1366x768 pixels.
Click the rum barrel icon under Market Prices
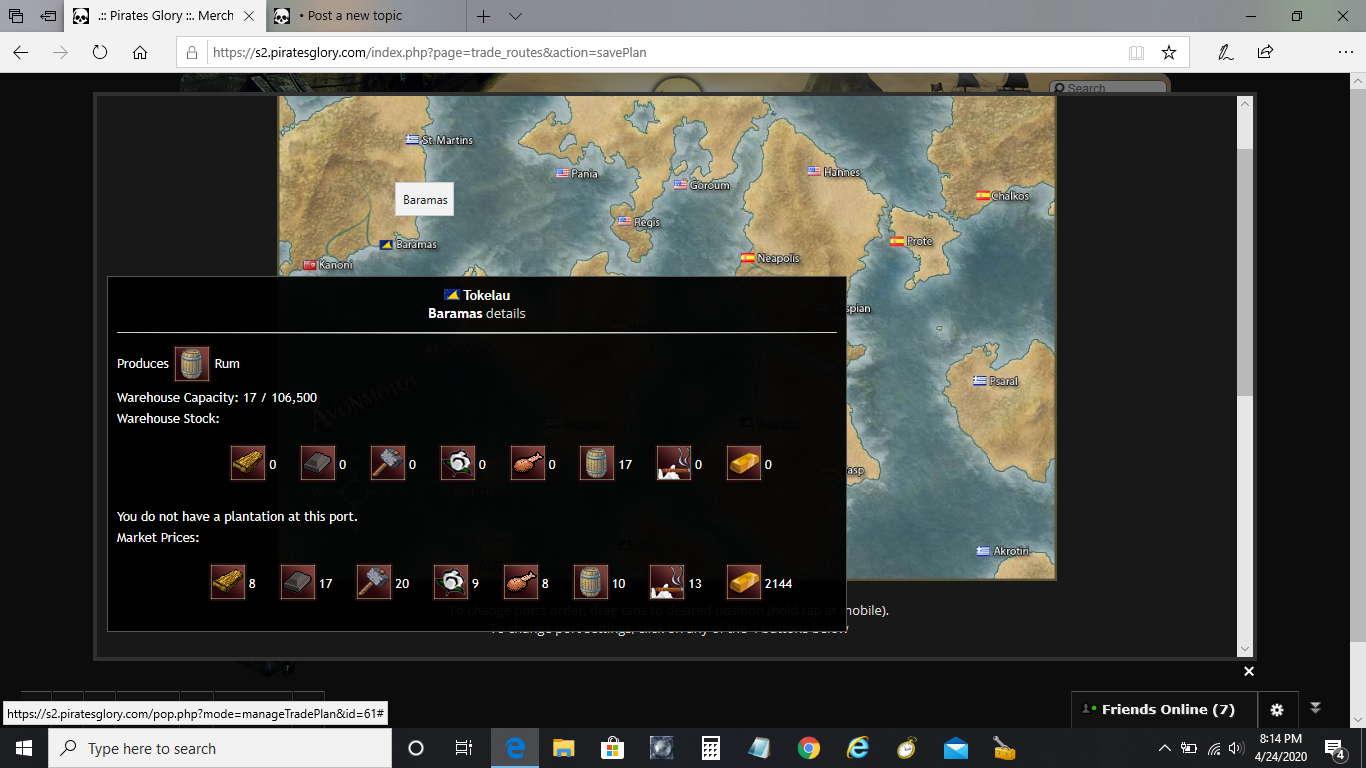point(591,582)
